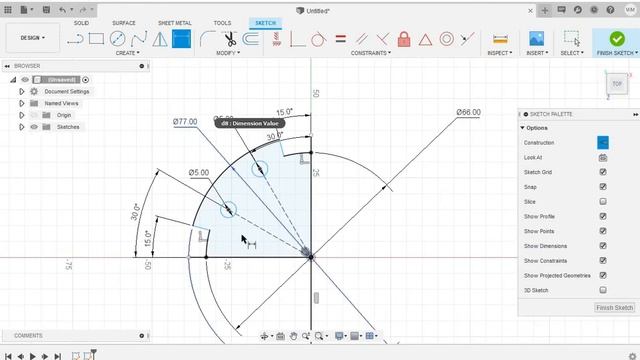Select the Trim scissors tool
640x360 pixels.
pos(230,39)
